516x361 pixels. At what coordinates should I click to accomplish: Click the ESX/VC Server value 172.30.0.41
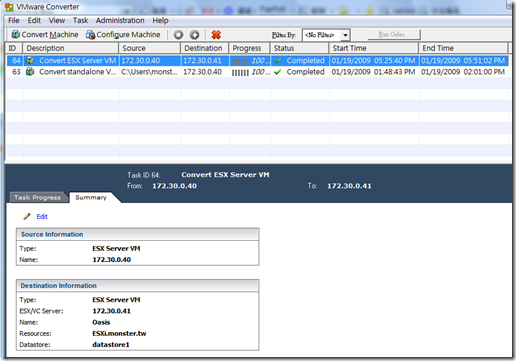coord(111,311)
